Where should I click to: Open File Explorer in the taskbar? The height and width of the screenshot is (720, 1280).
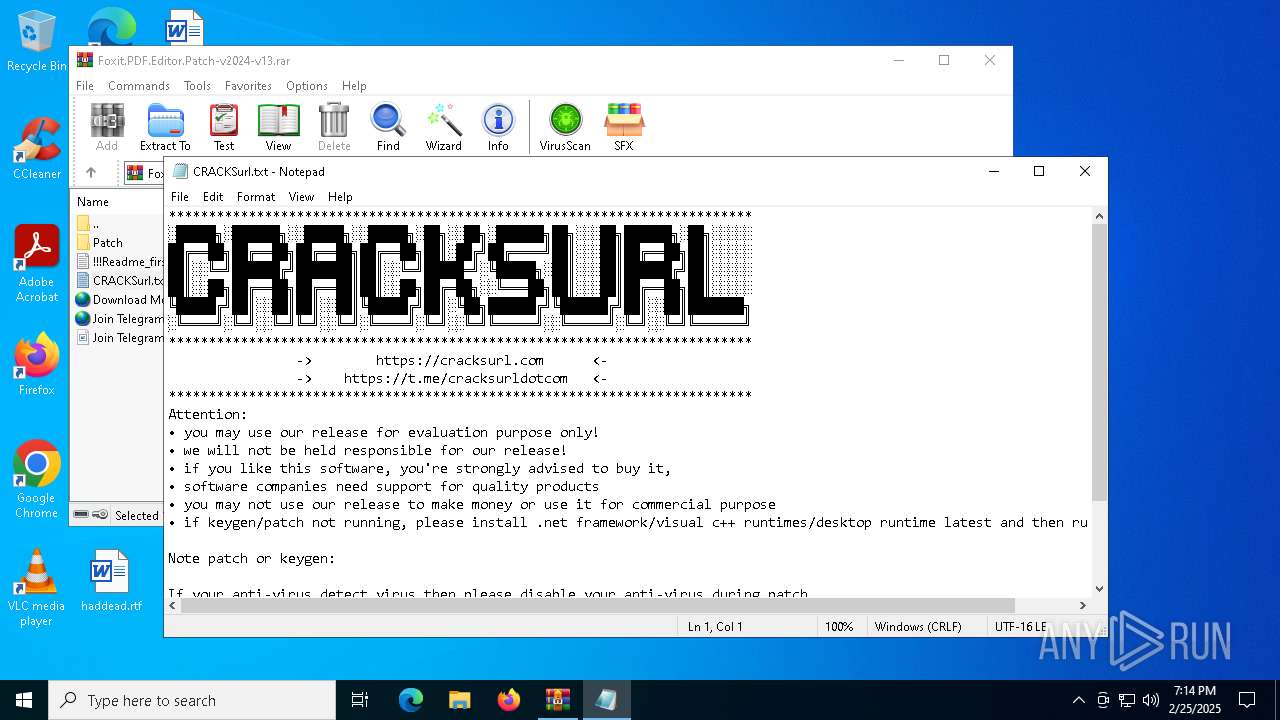pyautogui.click(x=459, y=700)
